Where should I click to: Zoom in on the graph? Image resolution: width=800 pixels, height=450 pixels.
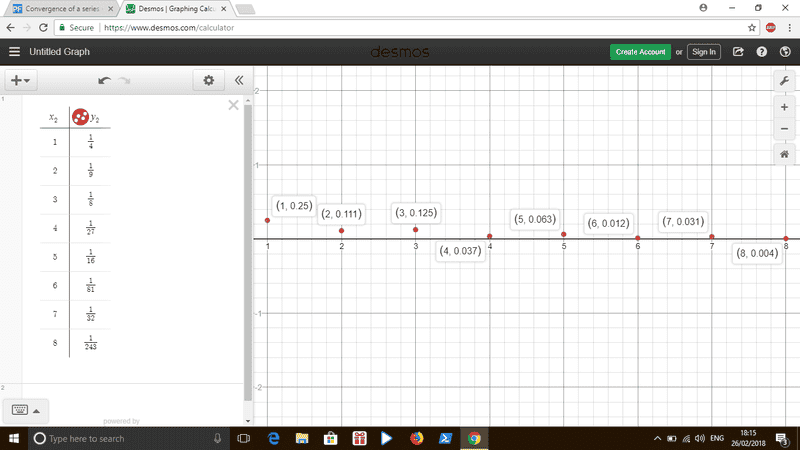tap(785, 106)
